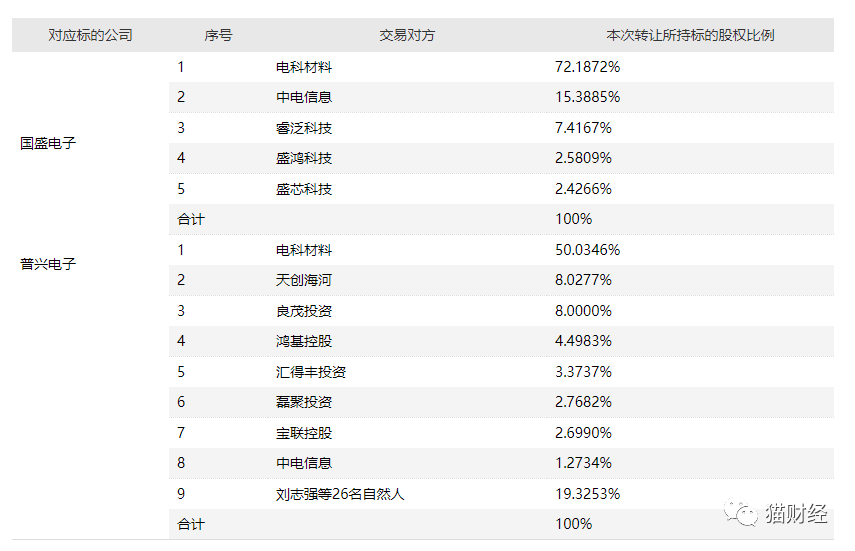Click the 交易对方 column header
Viewport: 855px width, 551px height.
coord(407,35)
